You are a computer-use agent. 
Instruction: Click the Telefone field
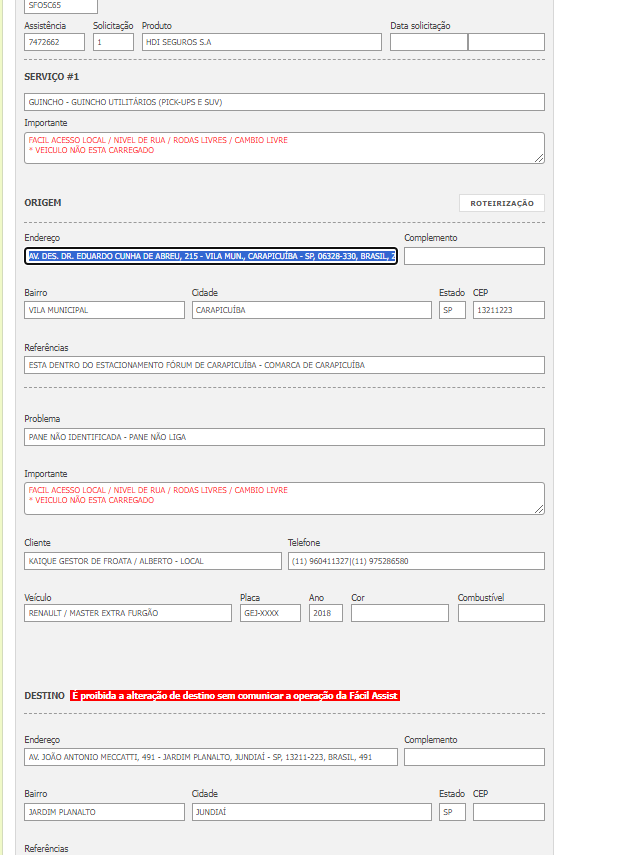[x=416, y=561]
